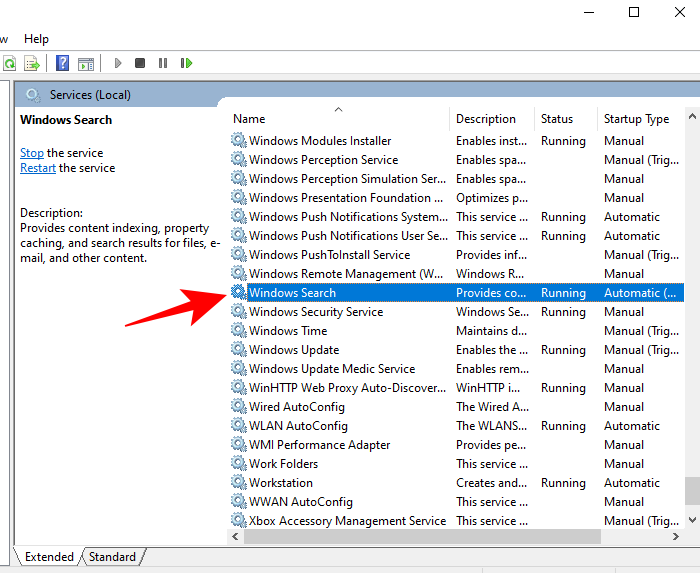The width and height of the screenshot is (700, 573).
Task: Select Windows Remote Management gear icon
Action: pos(238,273)
